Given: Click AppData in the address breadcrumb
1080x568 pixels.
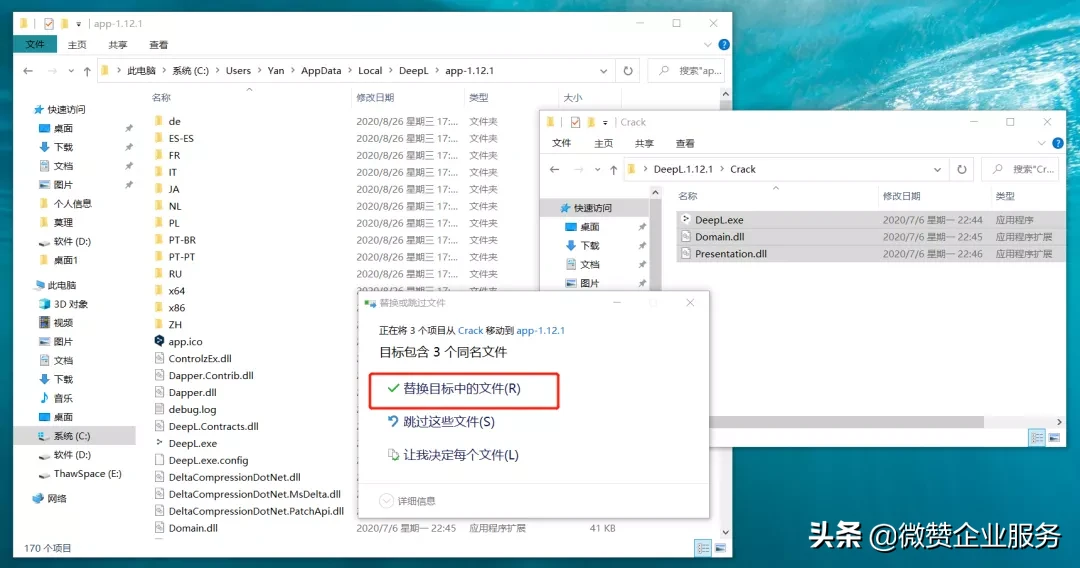Looking at the screenshot, I should point(321,71).
